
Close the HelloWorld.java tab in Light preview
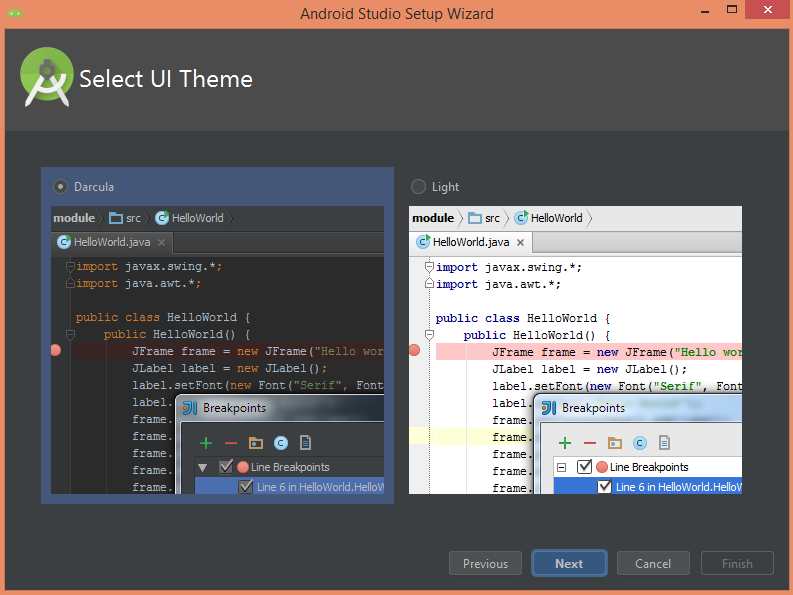pos(520,242)
